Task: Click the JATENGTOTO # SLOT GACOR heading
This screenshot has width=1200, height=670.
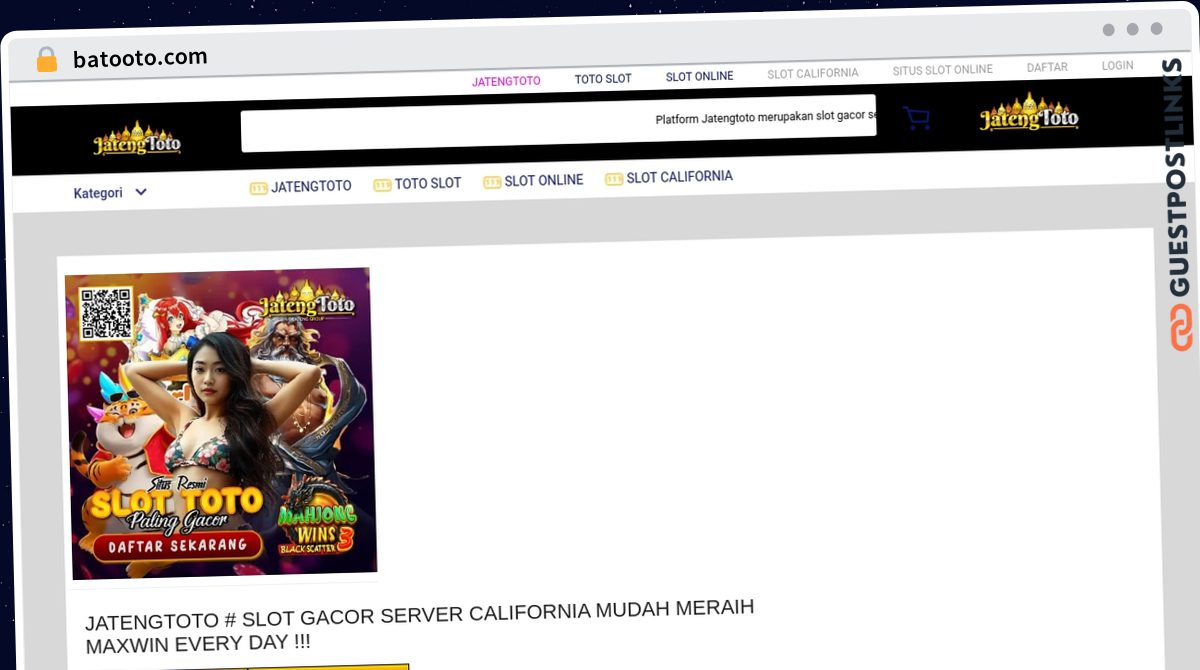Action: tap(420, 626)
